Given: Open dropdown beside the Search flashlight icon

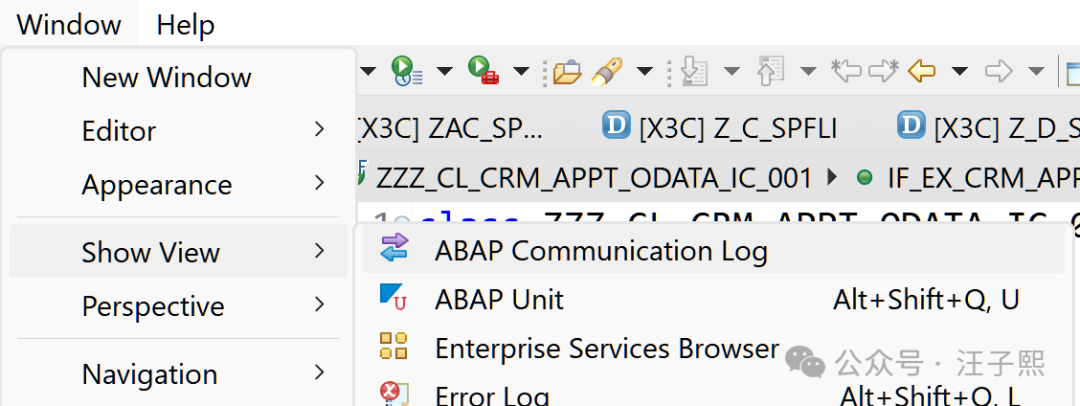Looking at the screenshot, I should (645, 70).
